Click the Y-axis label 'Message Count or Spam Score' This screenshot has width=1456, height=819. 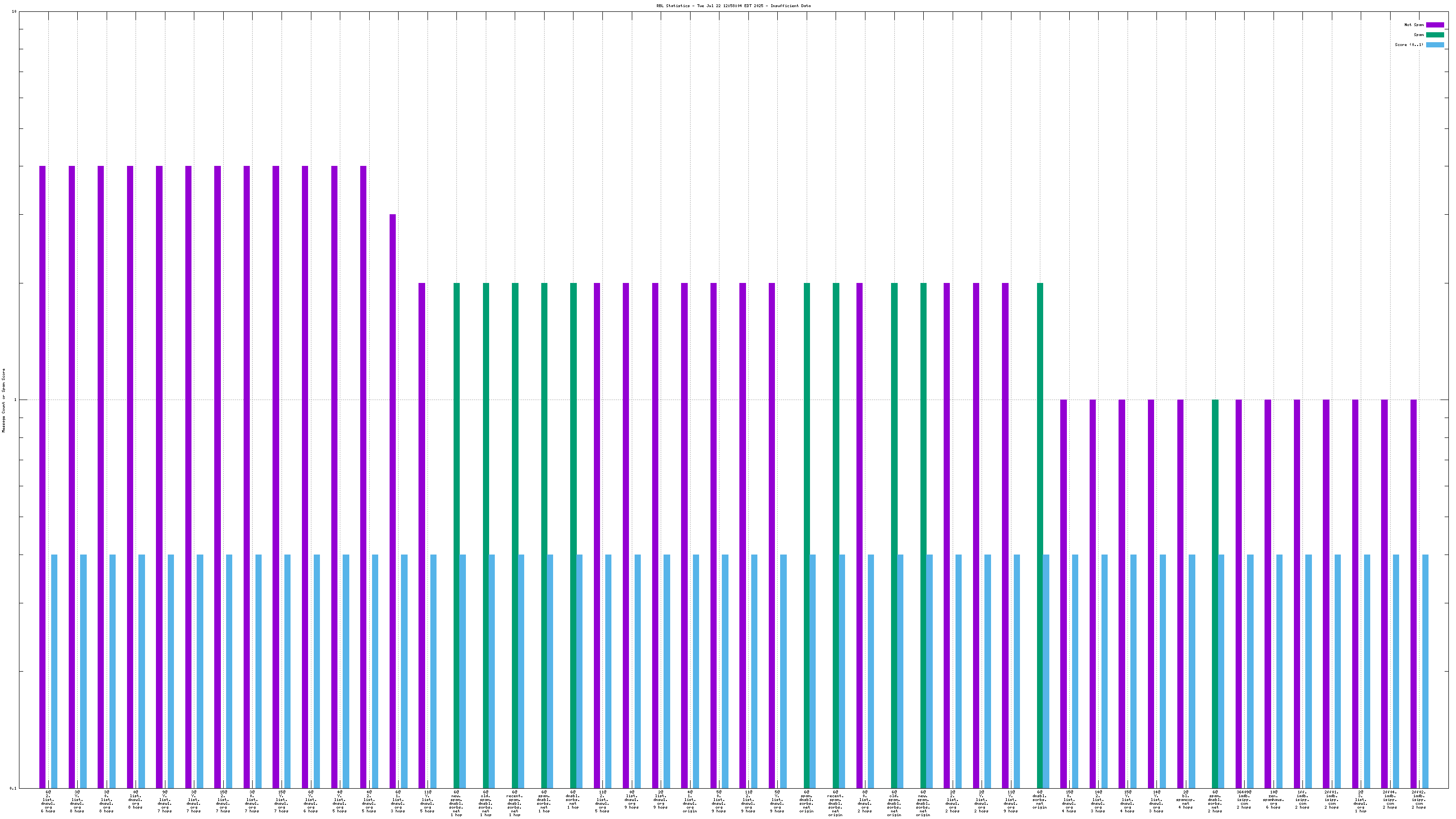coord(3,400)
